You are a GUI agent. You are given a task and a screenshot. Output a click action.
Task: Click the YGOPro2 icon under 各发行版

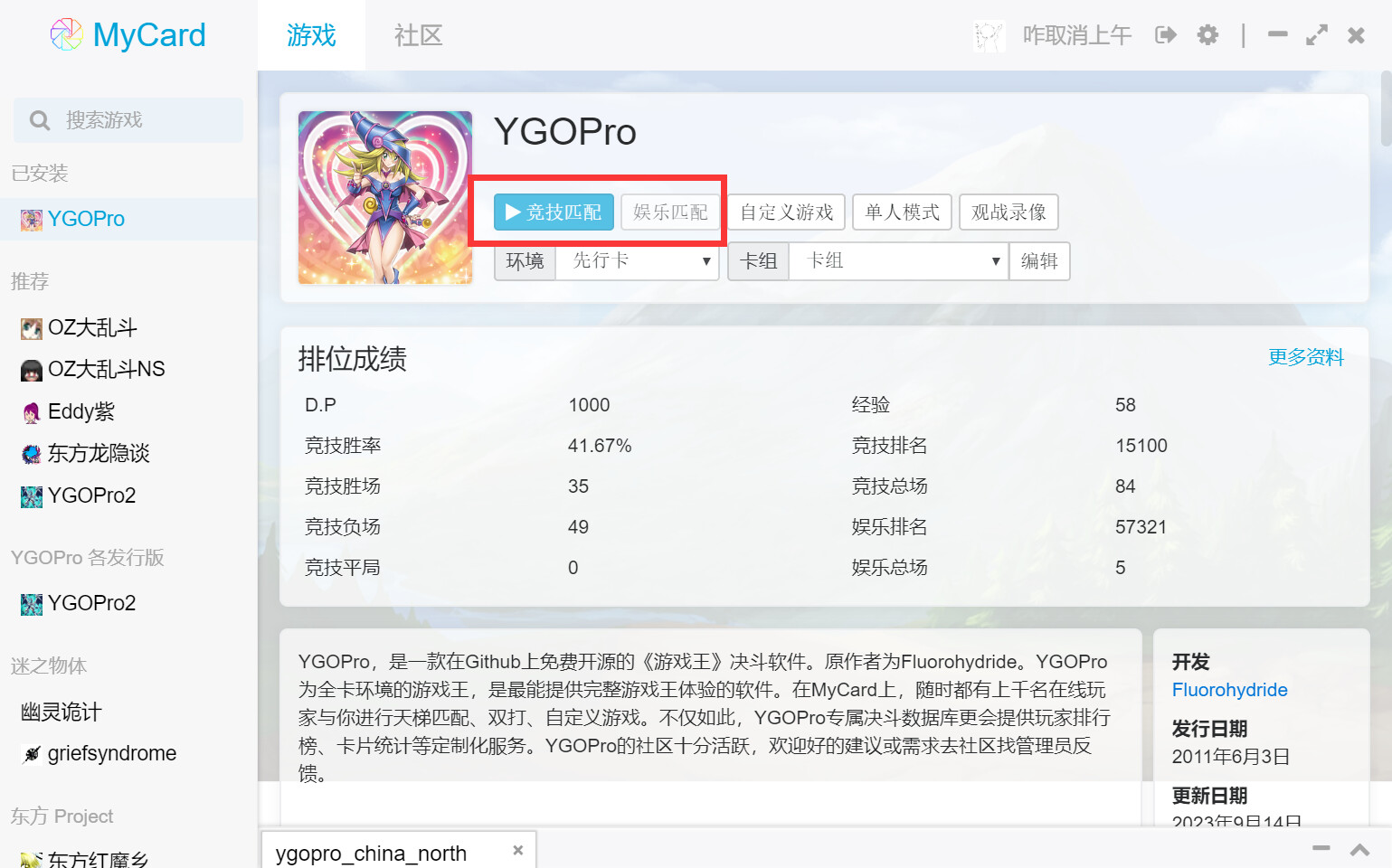click(x=32, y=604)
